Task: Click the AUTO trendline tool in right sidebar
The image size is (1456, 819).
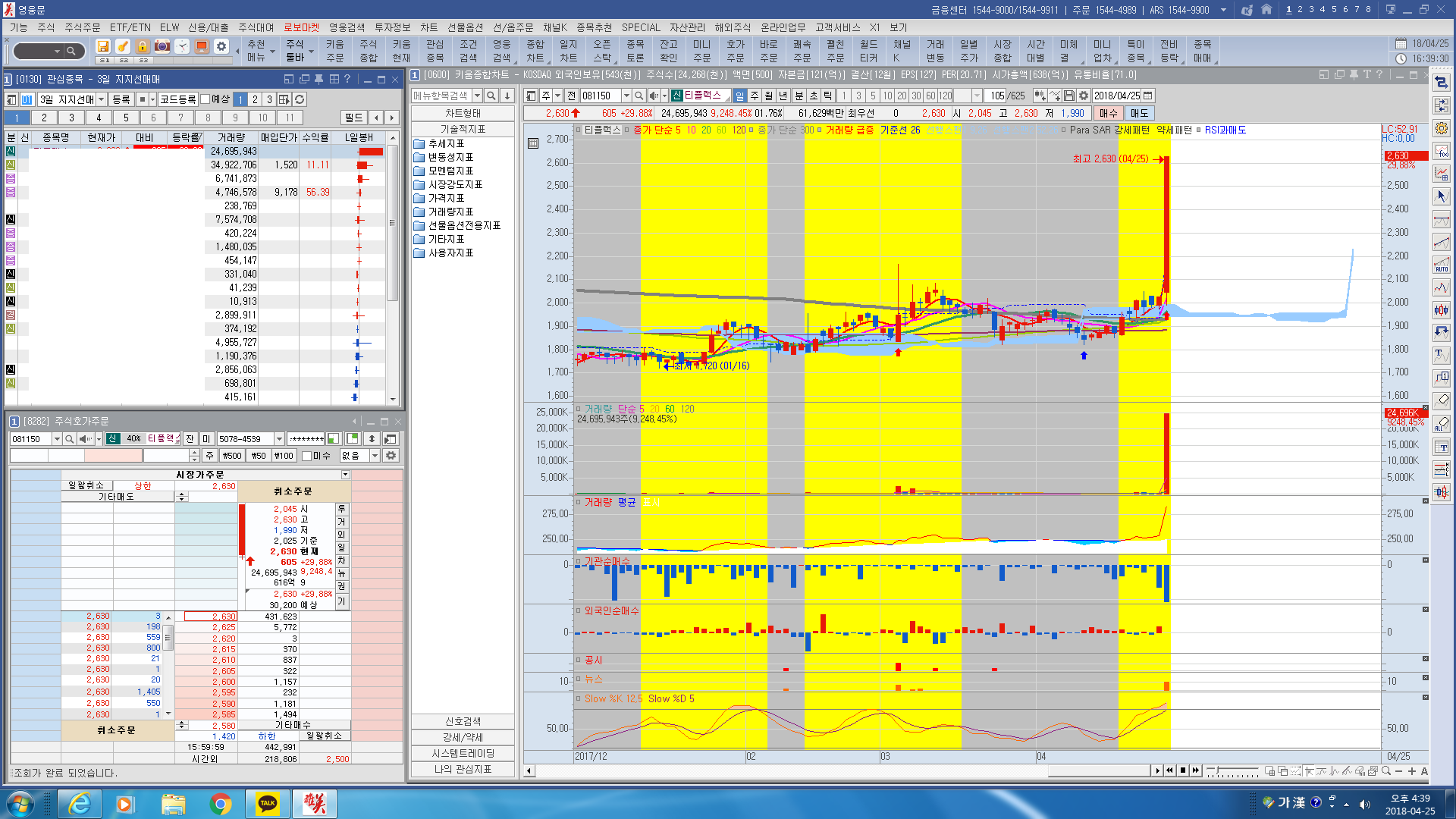Action: point(1442,265)
